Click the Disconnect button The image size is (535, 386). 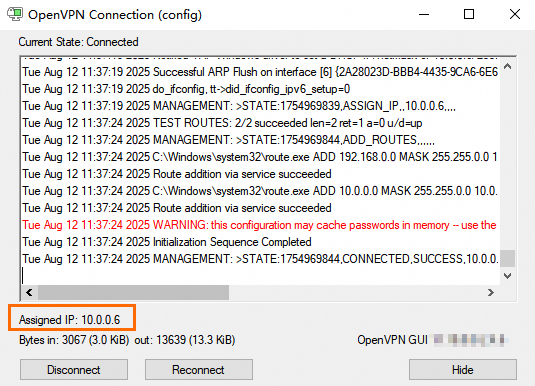point(74,370)
